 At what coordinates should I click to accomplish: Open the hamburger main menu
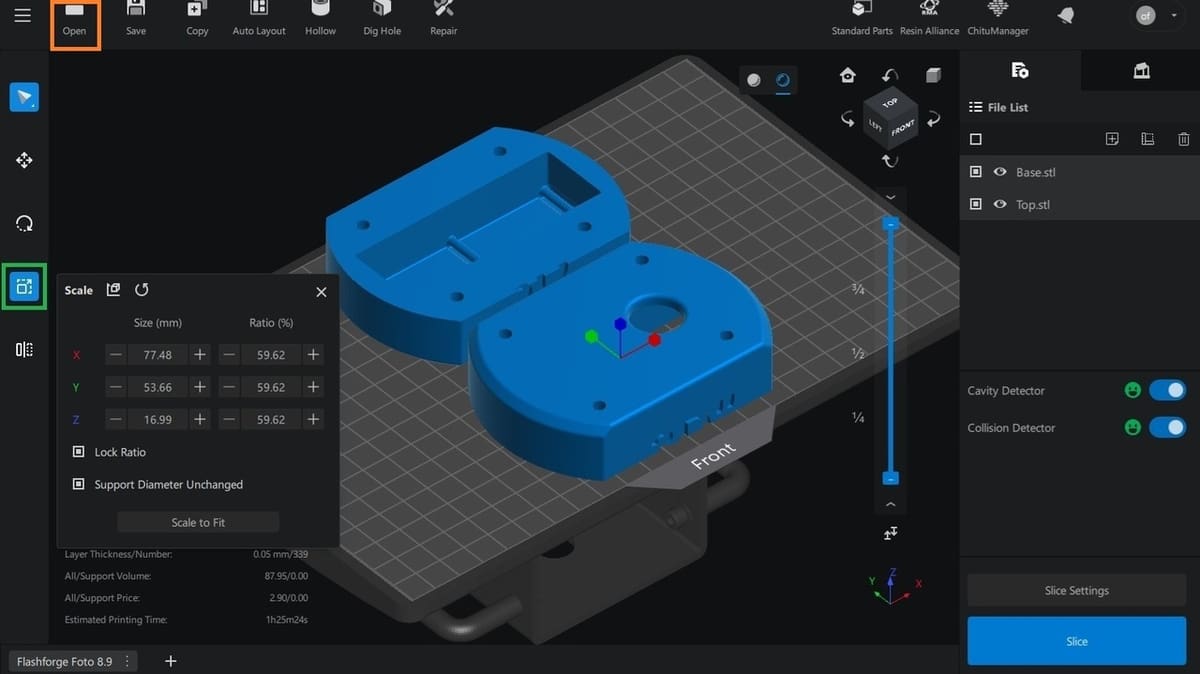(22, 16)
